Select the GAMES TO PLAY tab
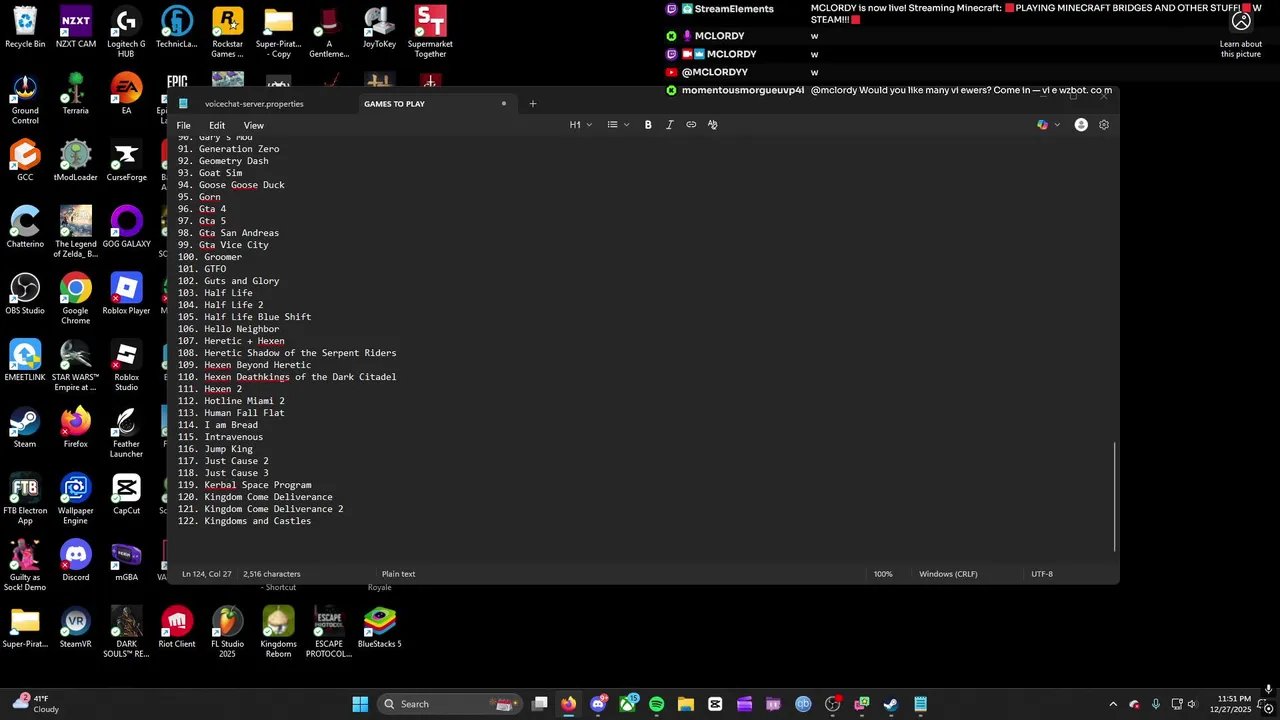The height and width of the screenshot is (720, 1280). coord(394,104)
